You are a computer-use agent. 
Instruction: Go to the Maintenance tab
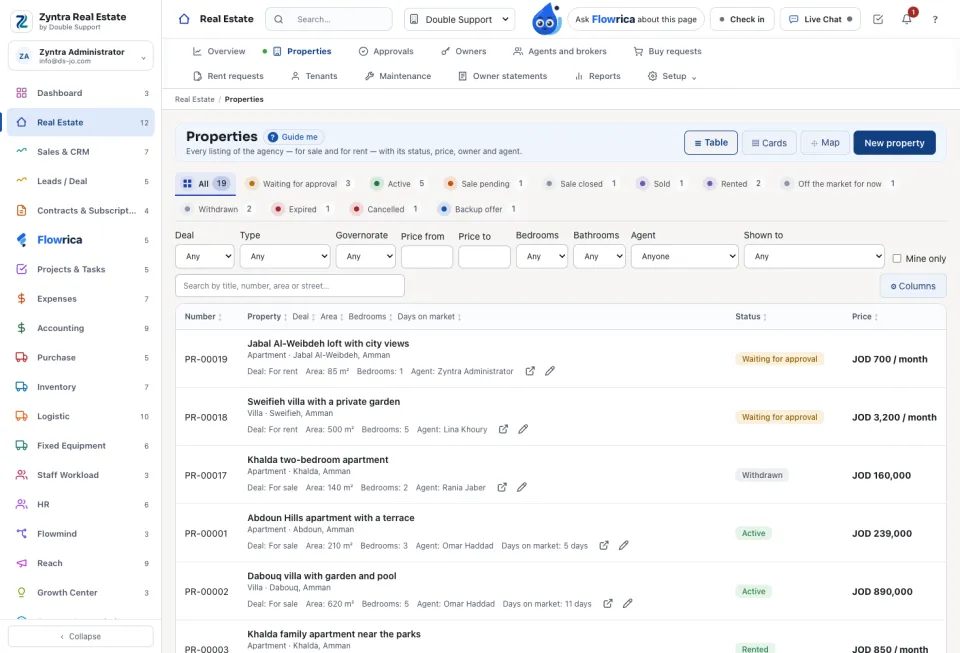coord(398,76)
